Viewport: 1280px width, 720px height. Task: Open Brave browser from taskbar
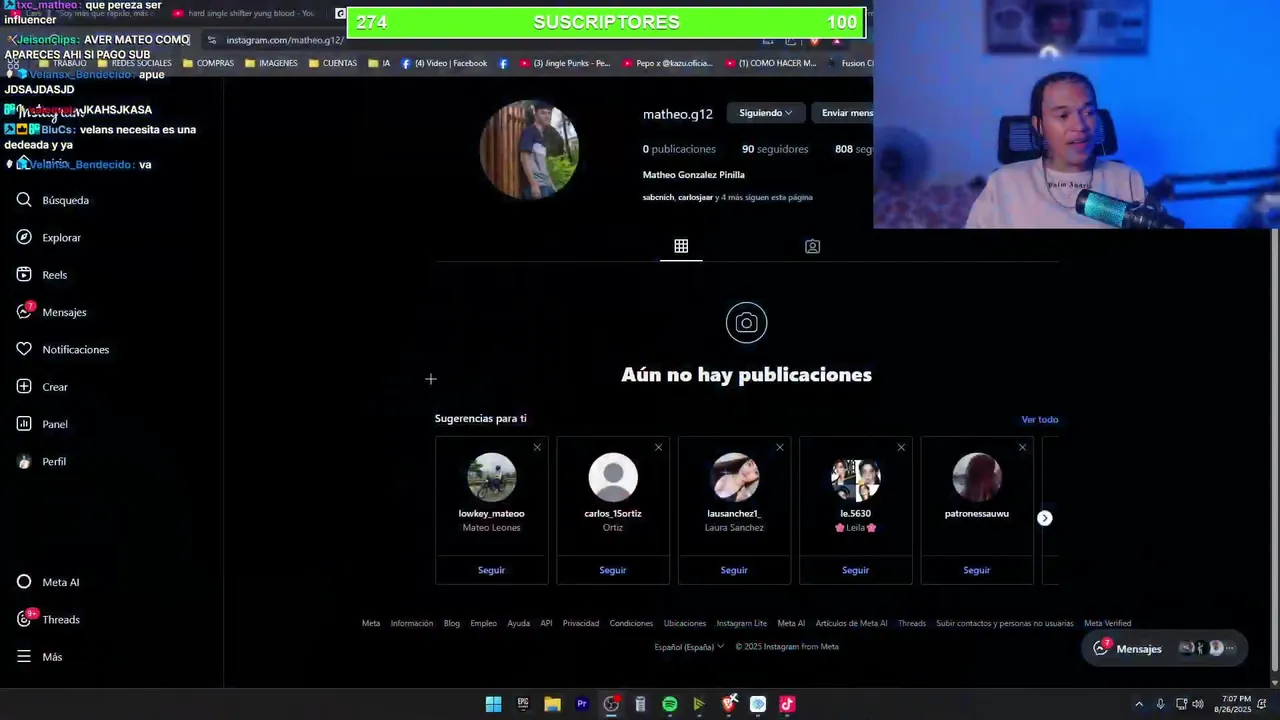tap(729, 704)
